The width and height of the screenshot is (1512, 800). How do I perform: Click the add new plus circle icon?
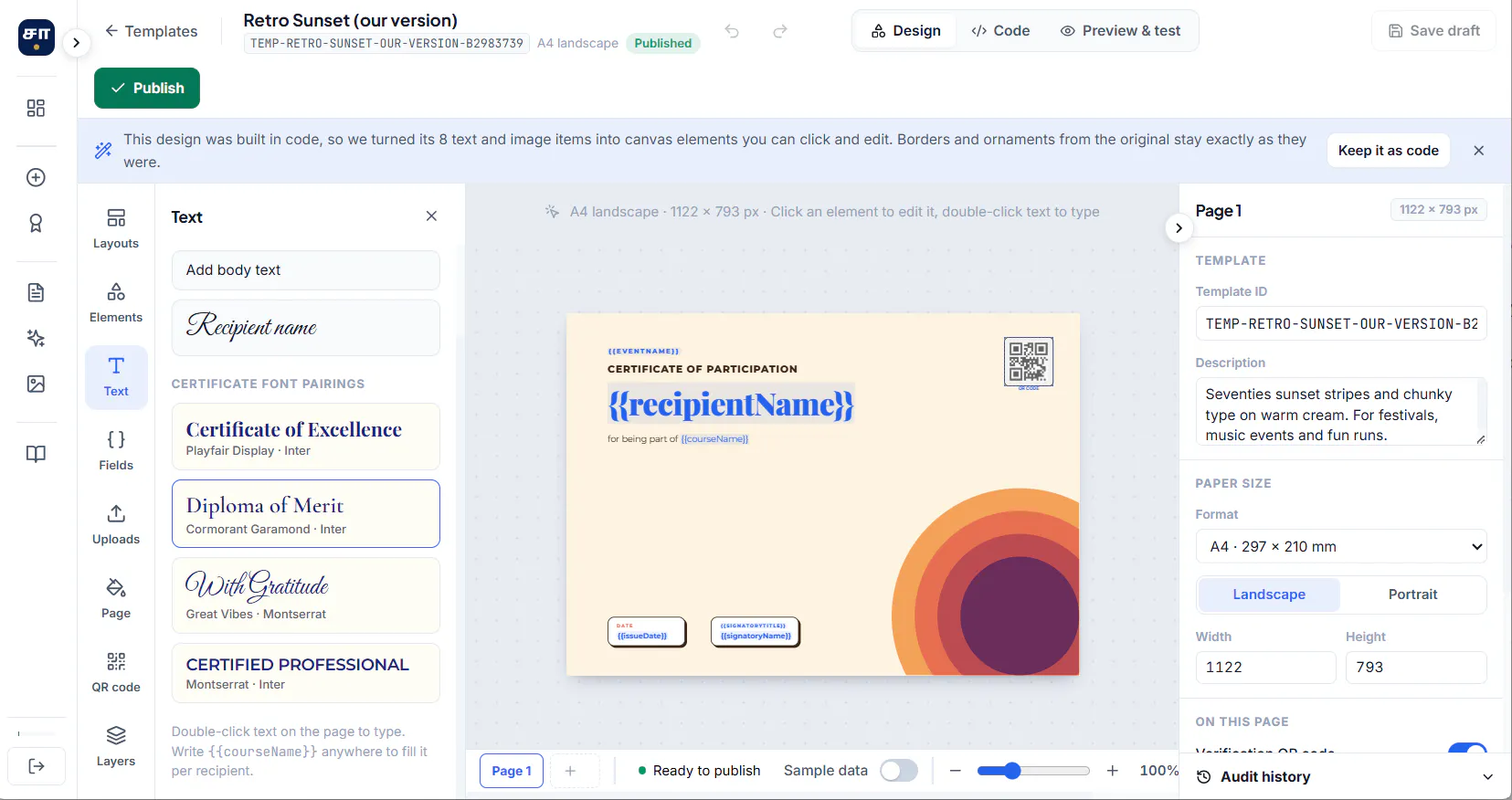click(x=36, y=177)
